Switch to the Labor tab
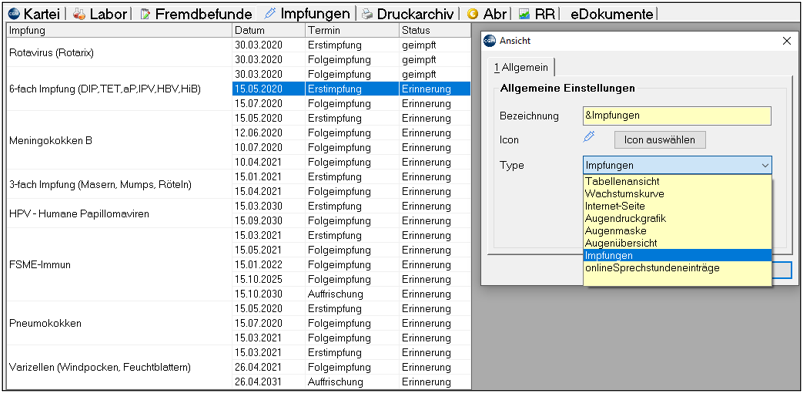Screen dimensions: 803x393 coord(99,13)
